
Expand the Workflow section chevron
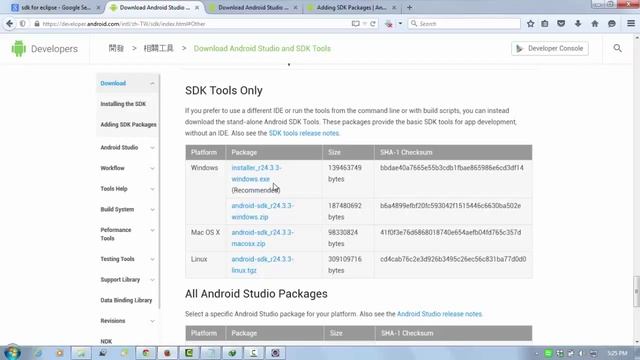(152, 168)
